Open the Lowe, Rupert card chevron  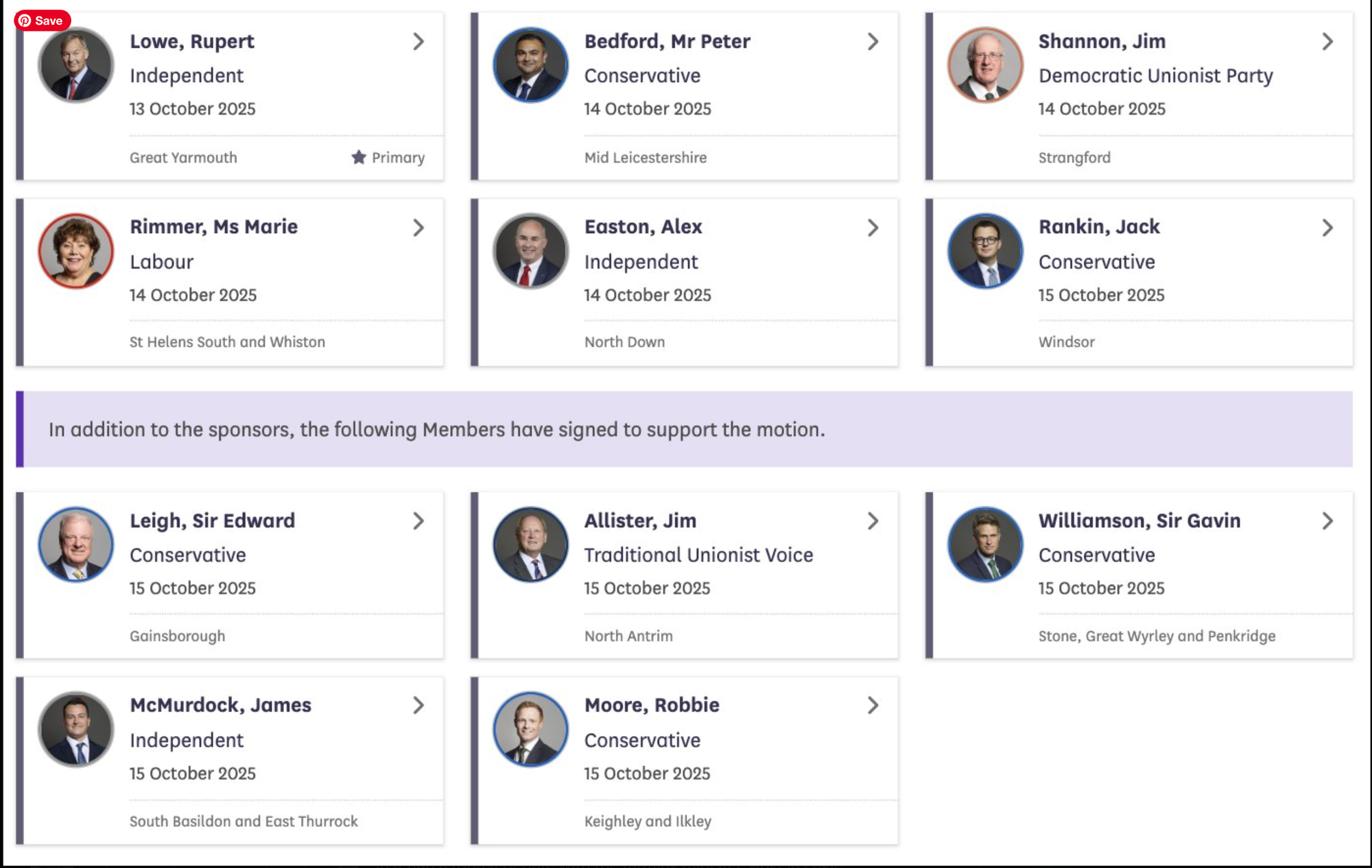tap(418, 42)
